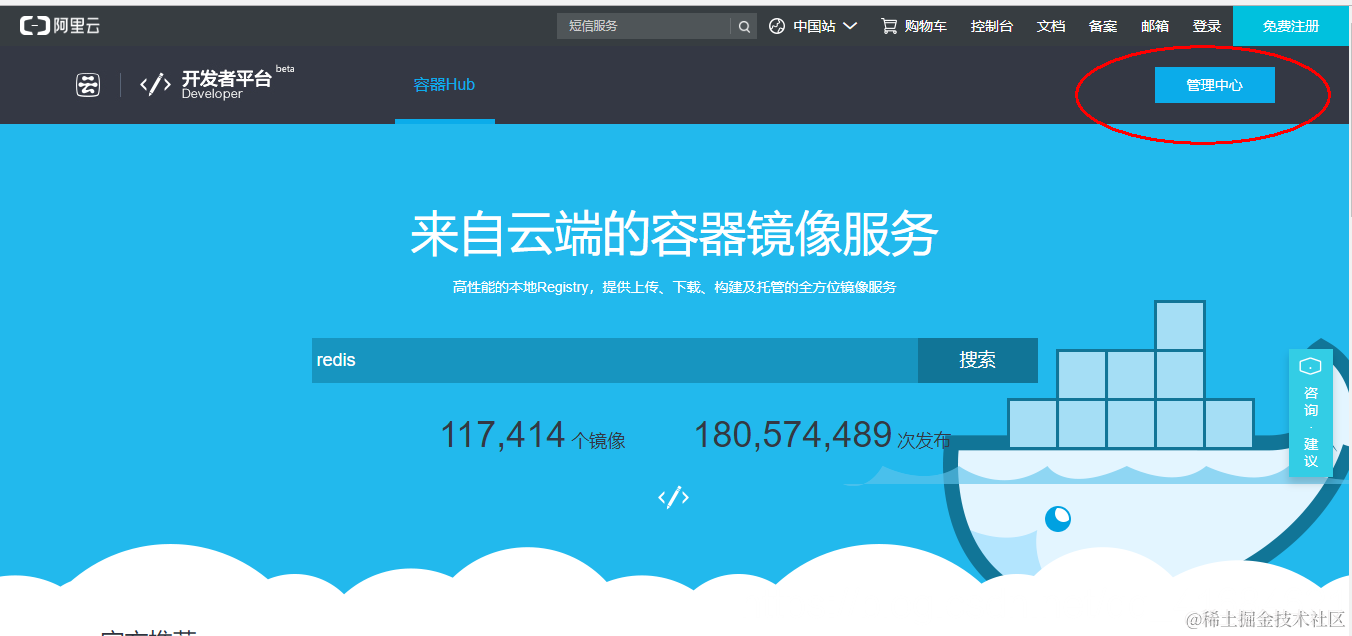Select the cloud icon beside Developer platform

click(x=89, y=85)
